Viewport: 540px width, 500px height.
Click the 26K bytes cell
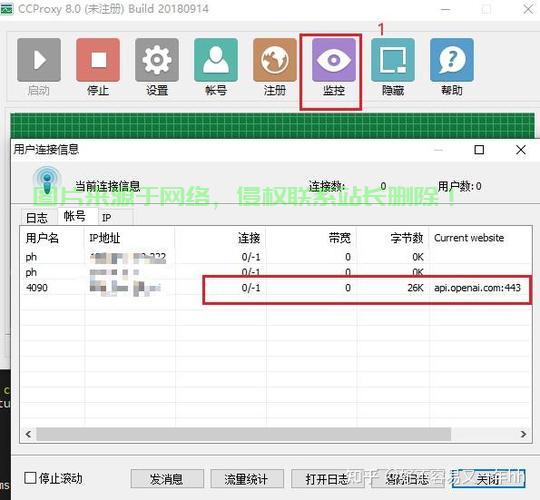click(415, 288)
